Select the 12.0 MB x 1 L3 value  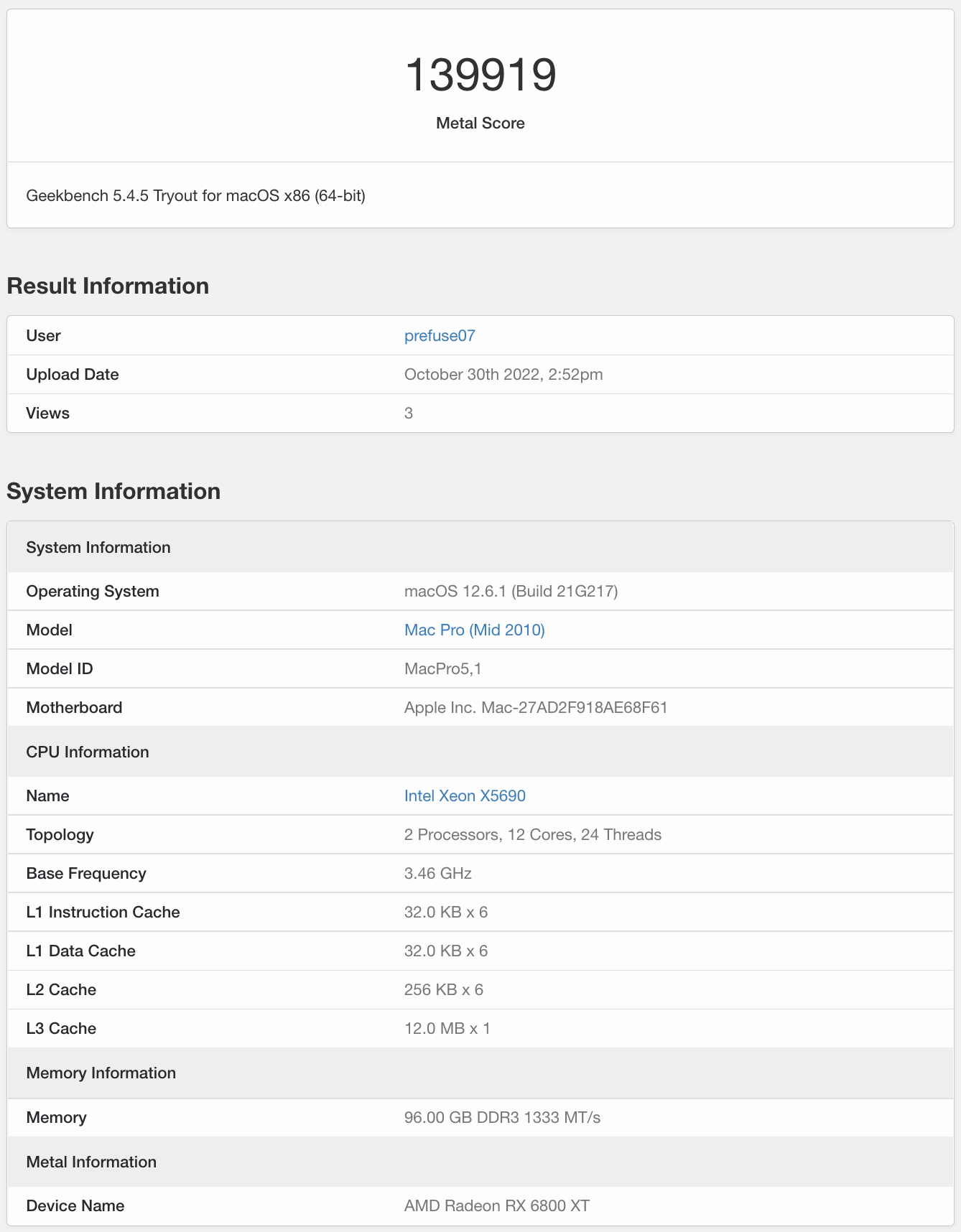[x=447, y=1028]
